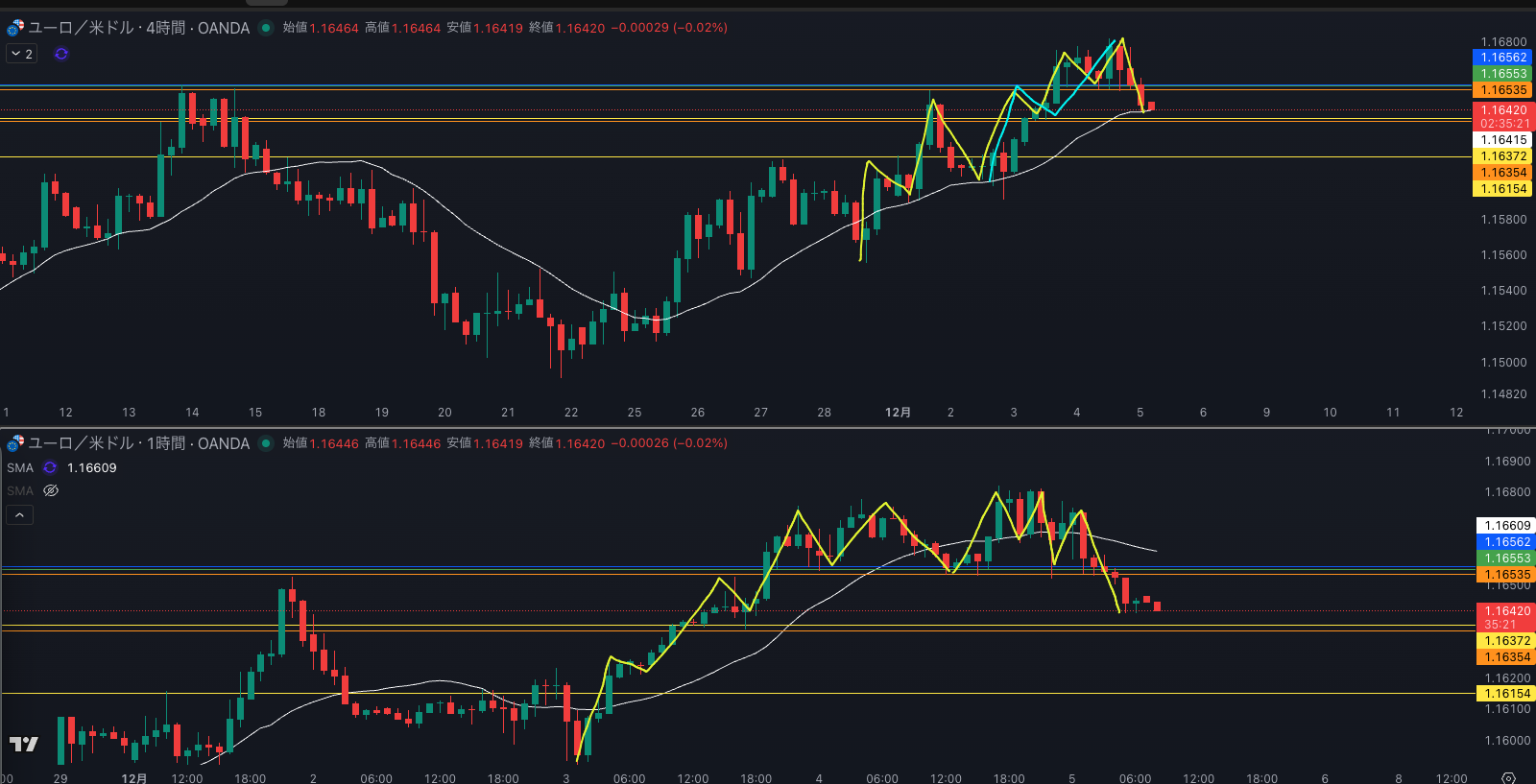Click the EUR/USD flag icon in the 4-hour chart
Viewport: 1536px width, 784px height.
click(x=15, y=28)
